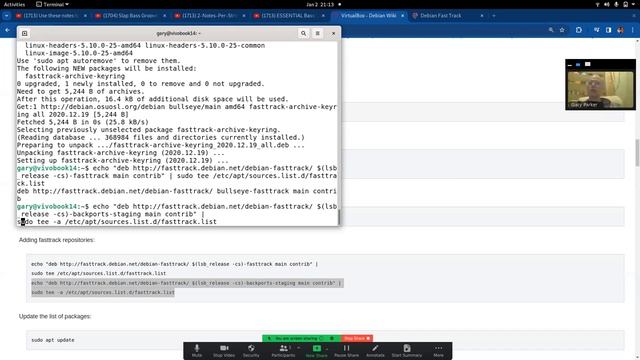640x360 pixels.
Task: Click the 'Update the list of packages:' text
Action: click(55, 316)
